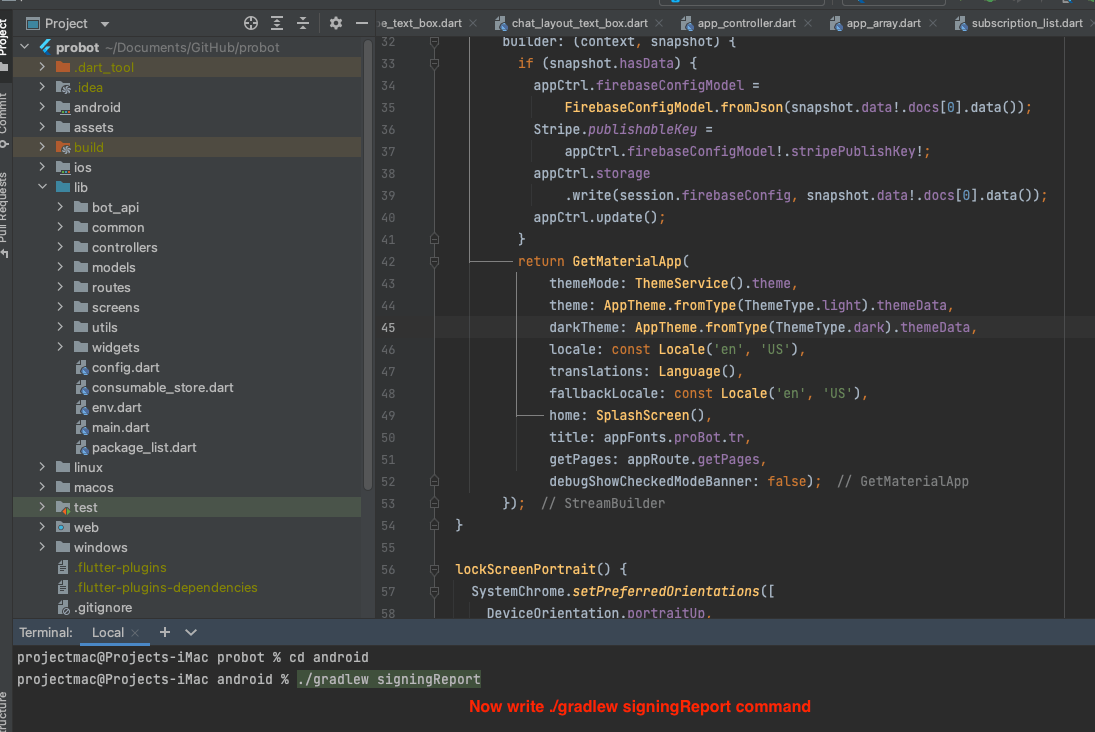Screen dimensions: 1095x732
Task: Open Project panel settings gear
Action: point(336,23)
